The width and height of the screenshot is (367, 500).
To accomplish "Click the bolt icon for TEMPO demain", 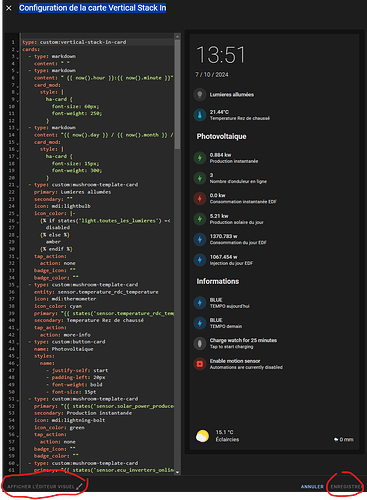I will point(200,323).
